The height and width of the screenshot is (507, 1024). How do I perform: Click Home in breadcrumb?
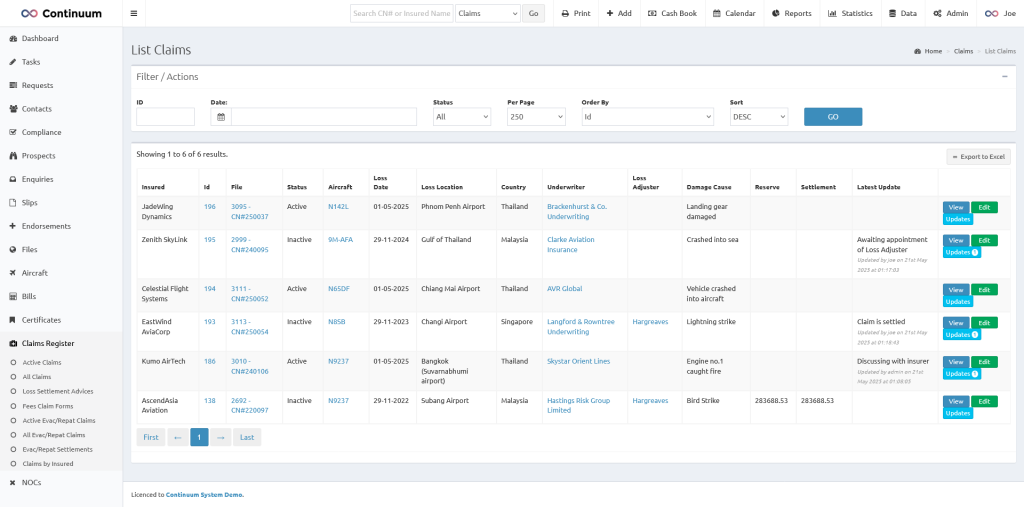[933, 51]
